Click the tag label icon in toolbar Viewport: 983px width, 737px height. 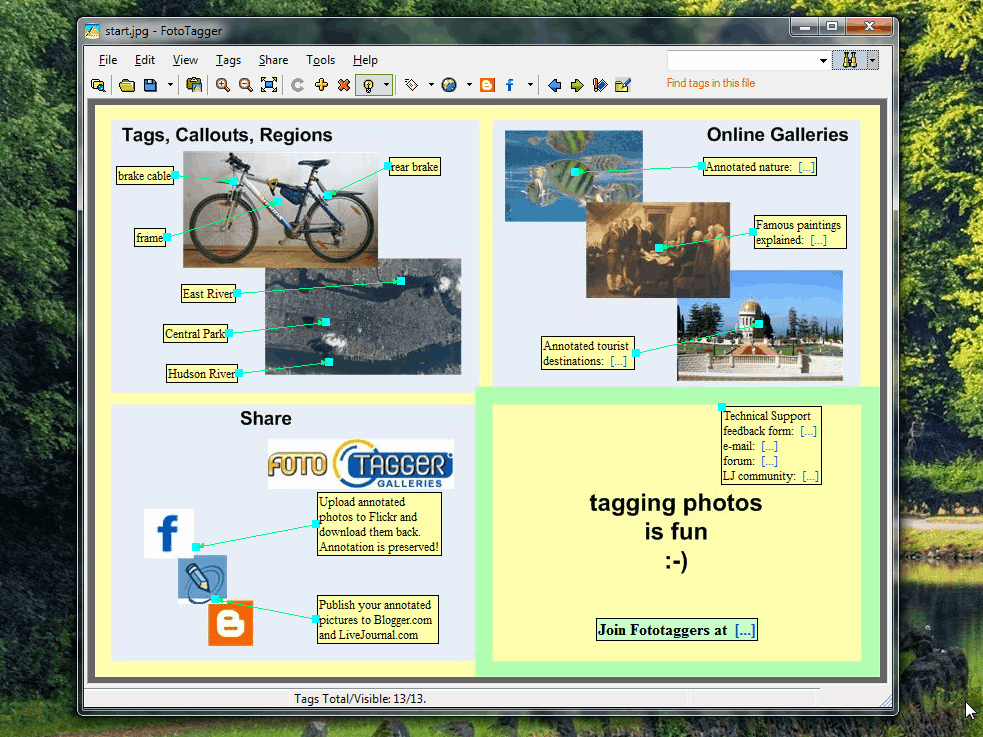click(412, 85)
